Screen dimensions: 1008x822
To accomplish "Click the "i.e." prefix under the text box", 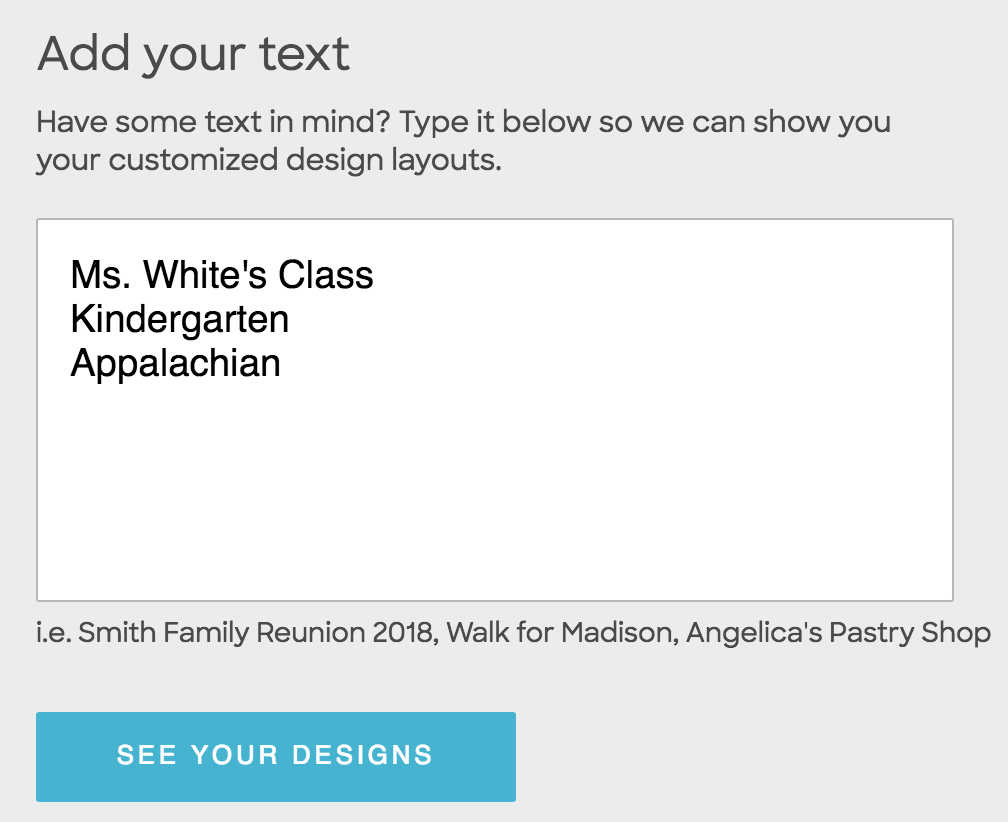I will pos(54,632).
